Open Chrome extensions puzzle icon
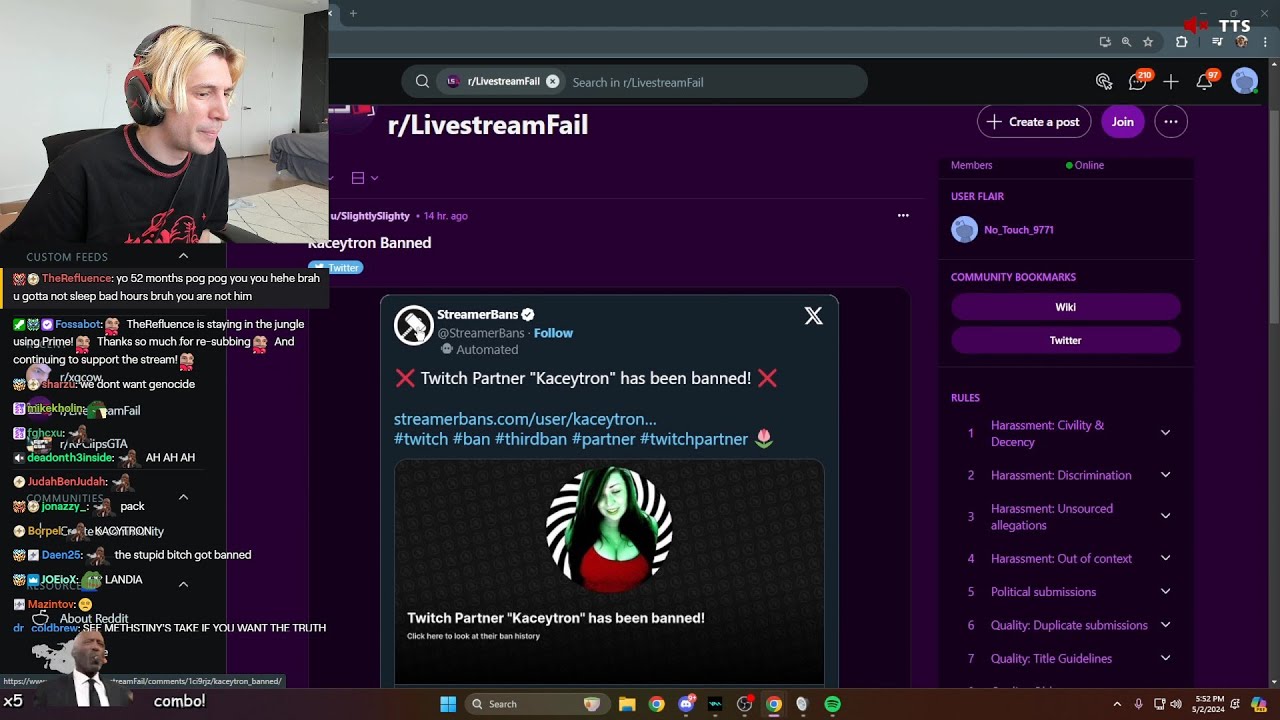Screen dimensions: 1280x720 1181,42
